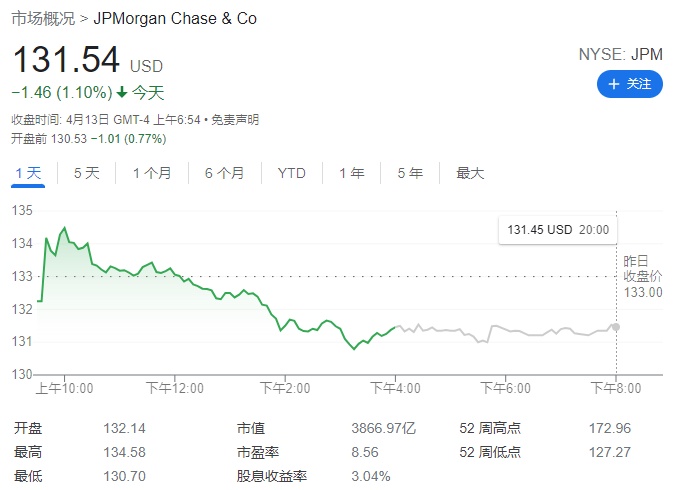Switch to the 1 个月 range tab
Image resolution: width=679 pixels, height=490 pixels.
[152, 173]
